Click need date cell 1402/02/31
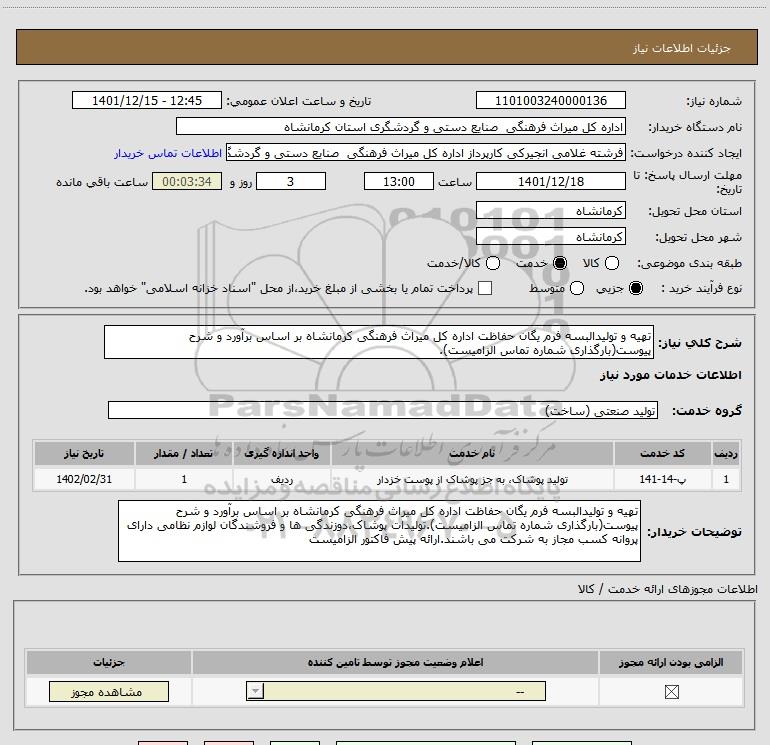 [x=84, y=479]
